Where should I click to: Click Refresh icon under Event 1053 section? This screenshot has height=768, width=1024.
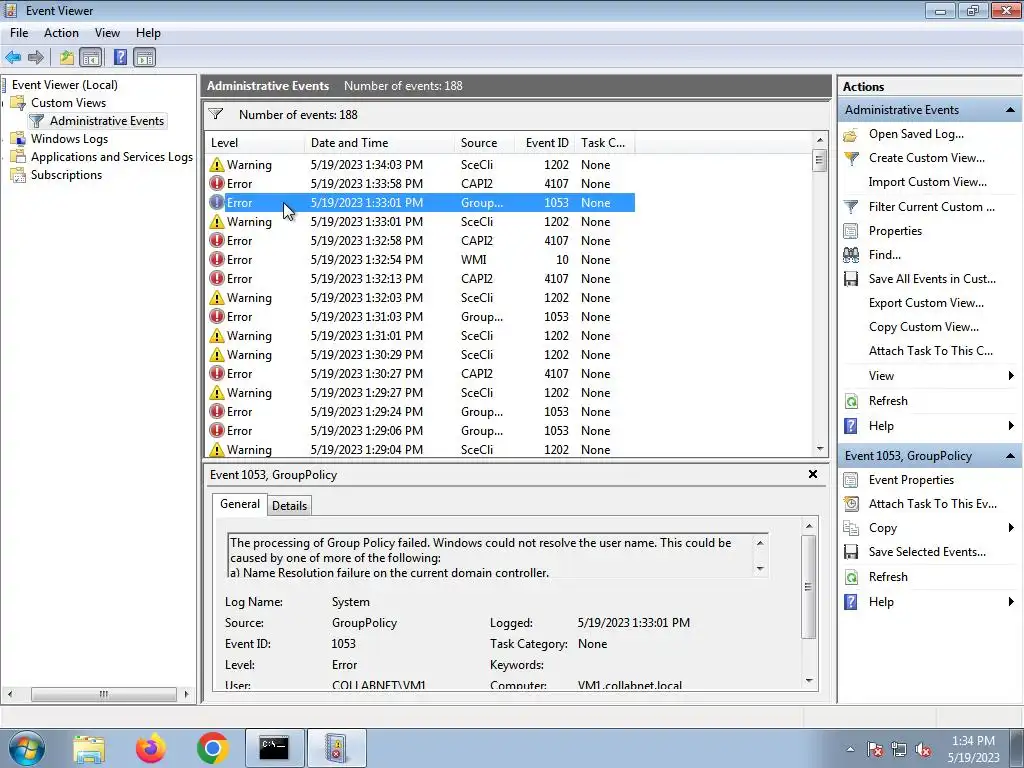[x=851, y=577]
